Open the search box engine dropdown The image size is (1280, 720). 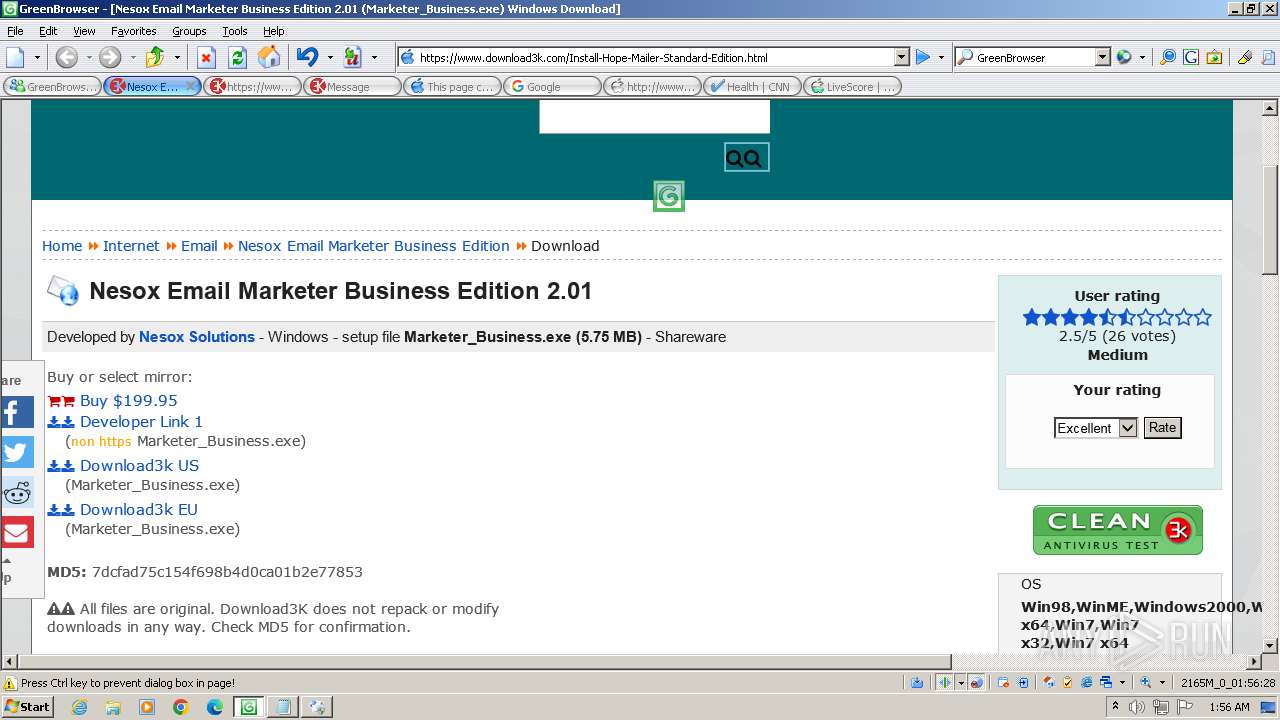1103,57
